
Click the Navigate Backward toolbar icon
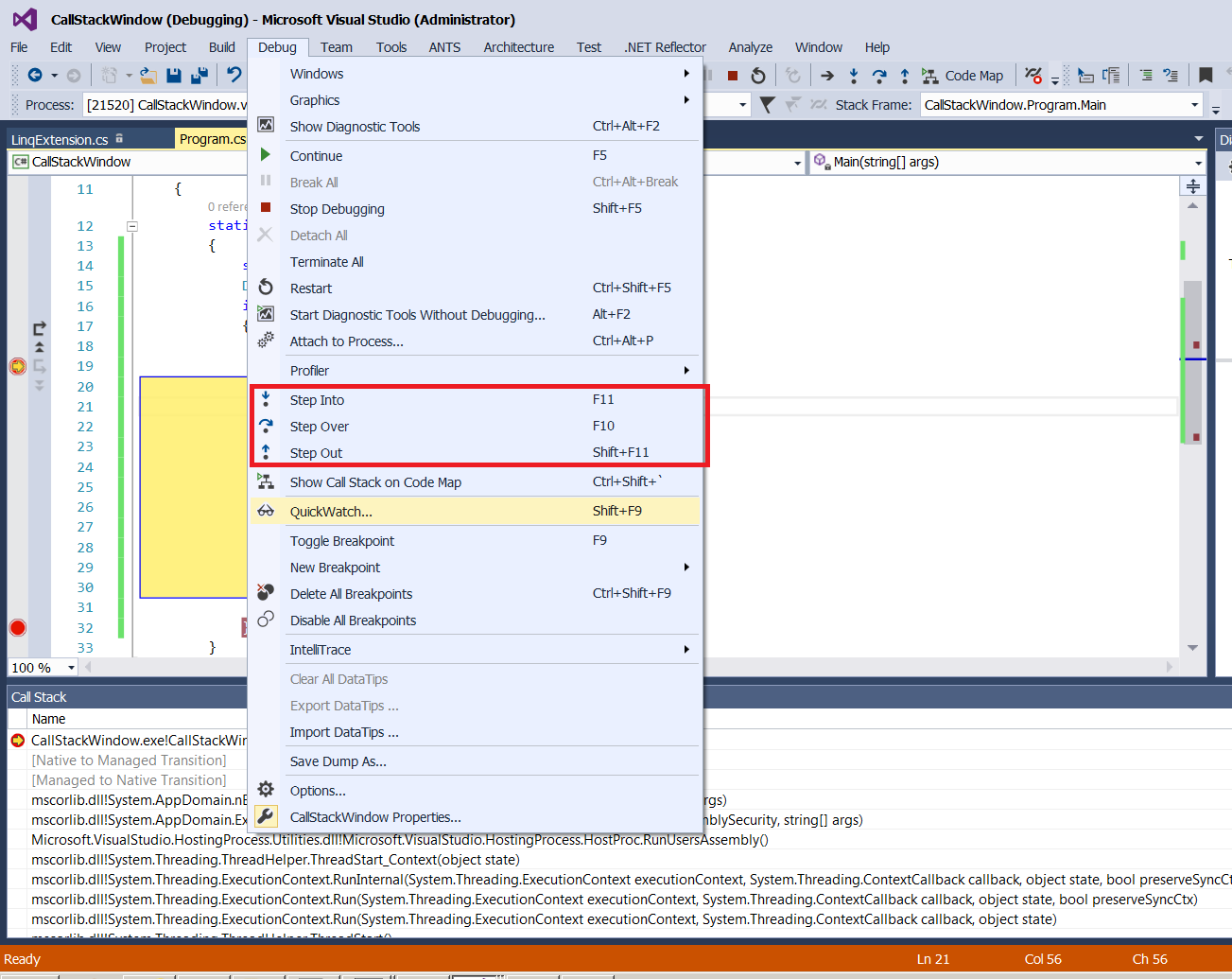click(35, 75)
